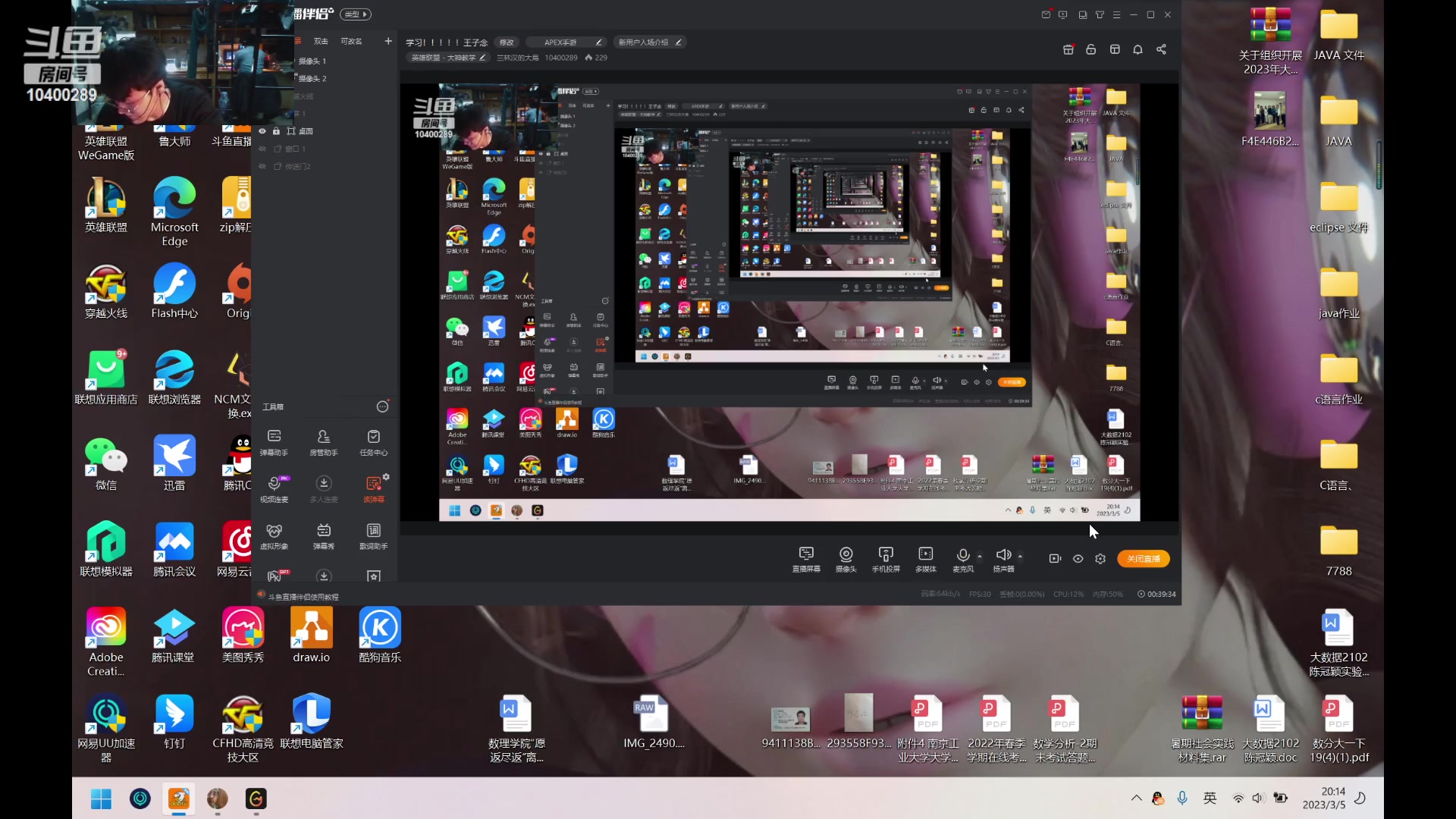
Task: Edit 英雄联盟-大神教学 category tag
Action: (448, 58)
